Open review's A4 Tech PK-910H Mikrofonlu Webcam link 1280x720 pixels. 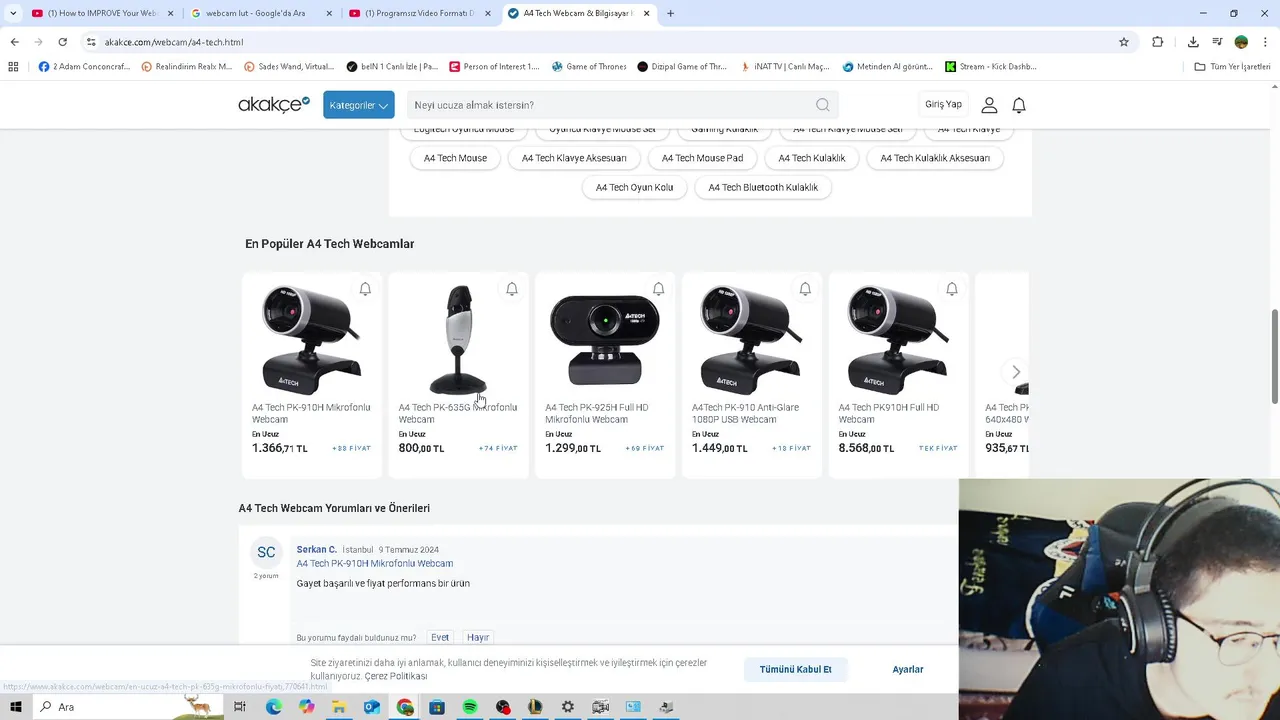(x=375, y=564)
